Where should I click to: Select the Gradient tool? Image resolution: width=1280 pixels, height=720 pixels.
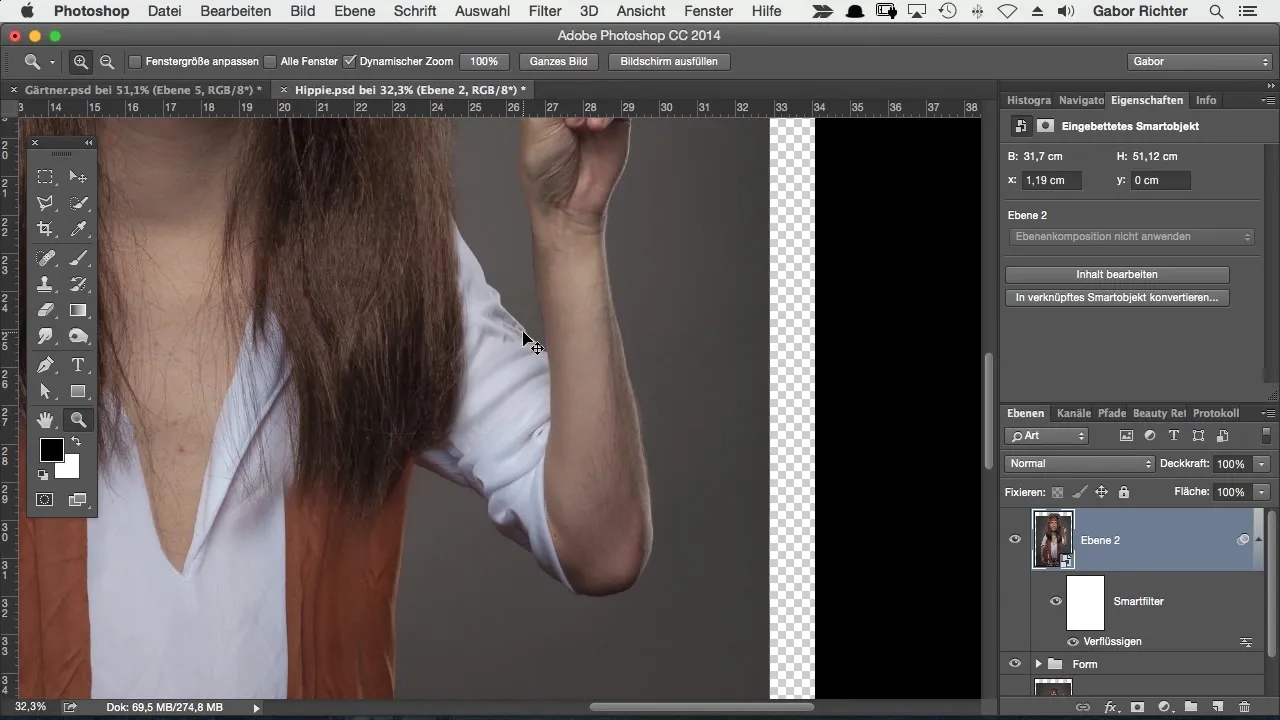tap(78, 310)
